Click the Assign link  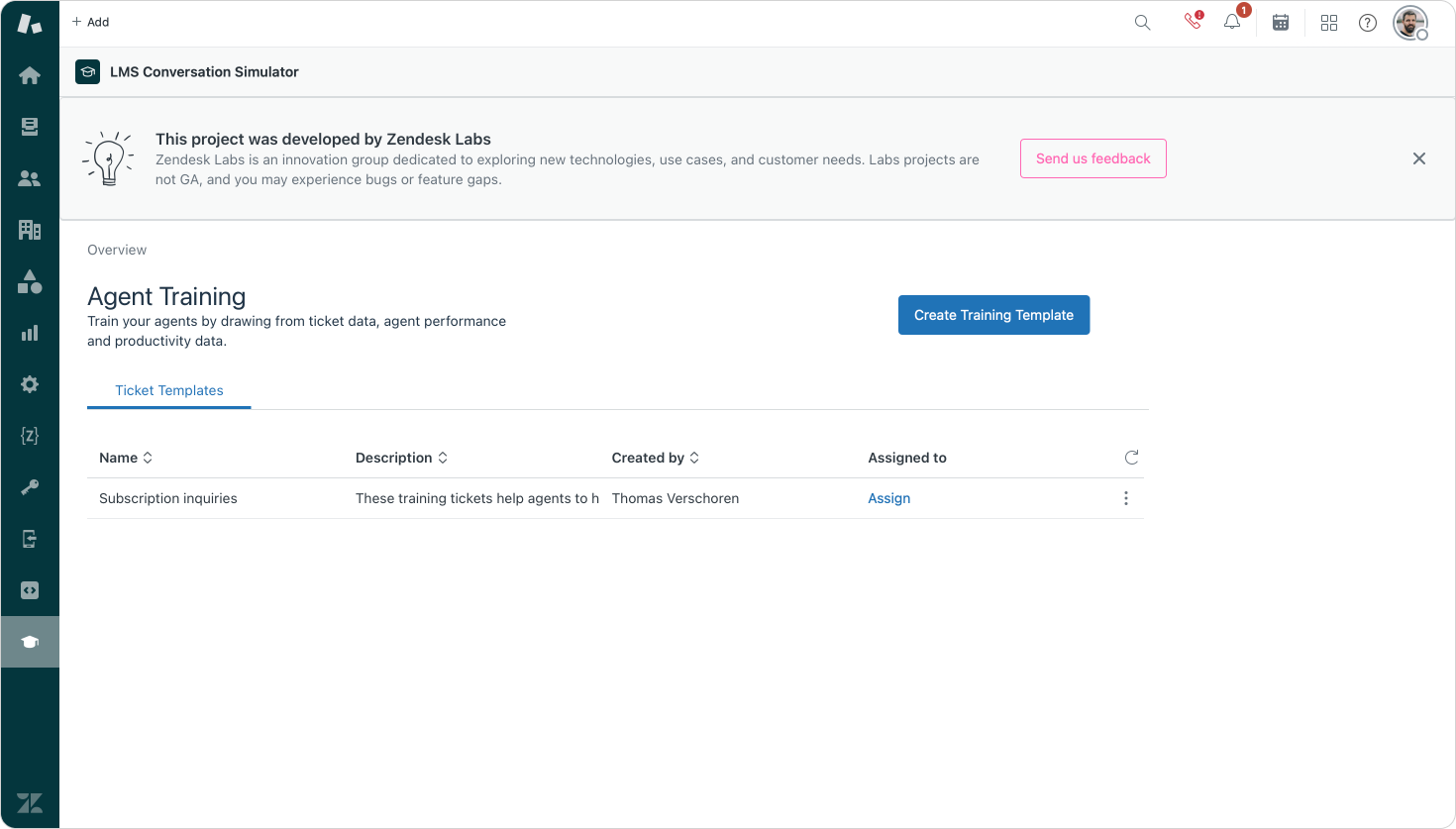click(x=888, y=498)
